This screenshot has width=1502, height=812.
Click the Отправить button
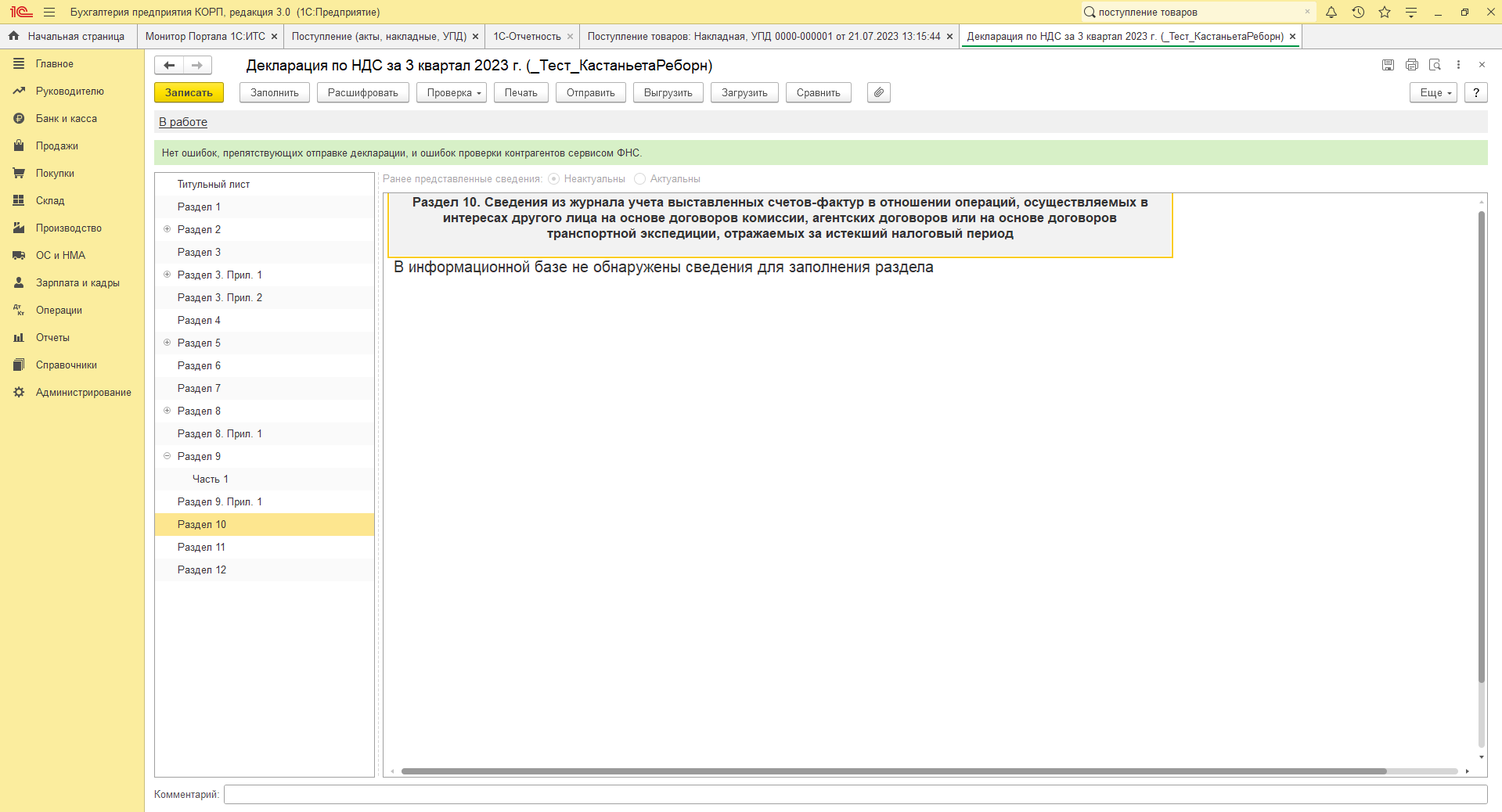591,92
